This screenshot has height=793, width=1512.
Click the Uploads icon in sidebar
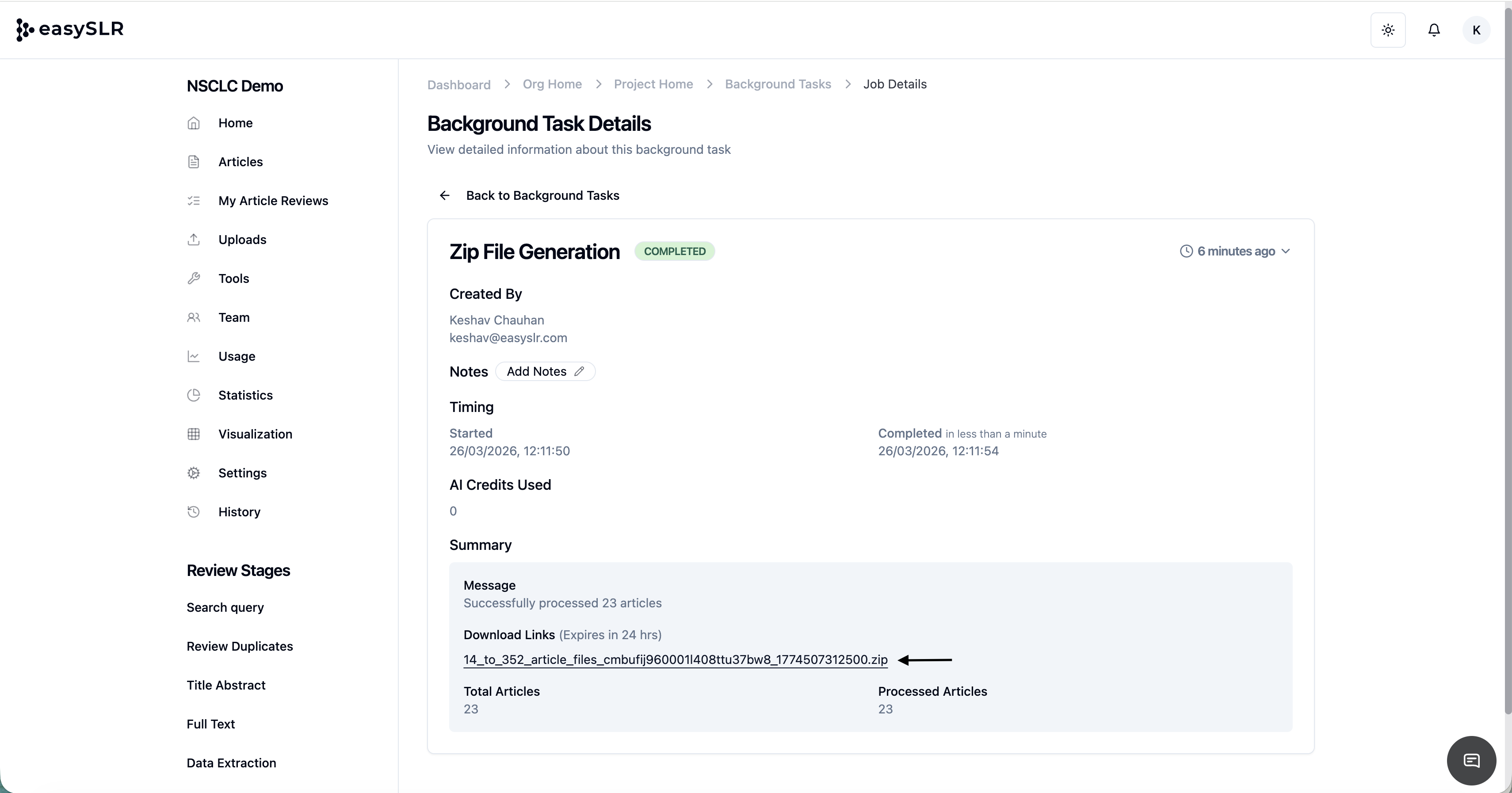pos(194,240)
